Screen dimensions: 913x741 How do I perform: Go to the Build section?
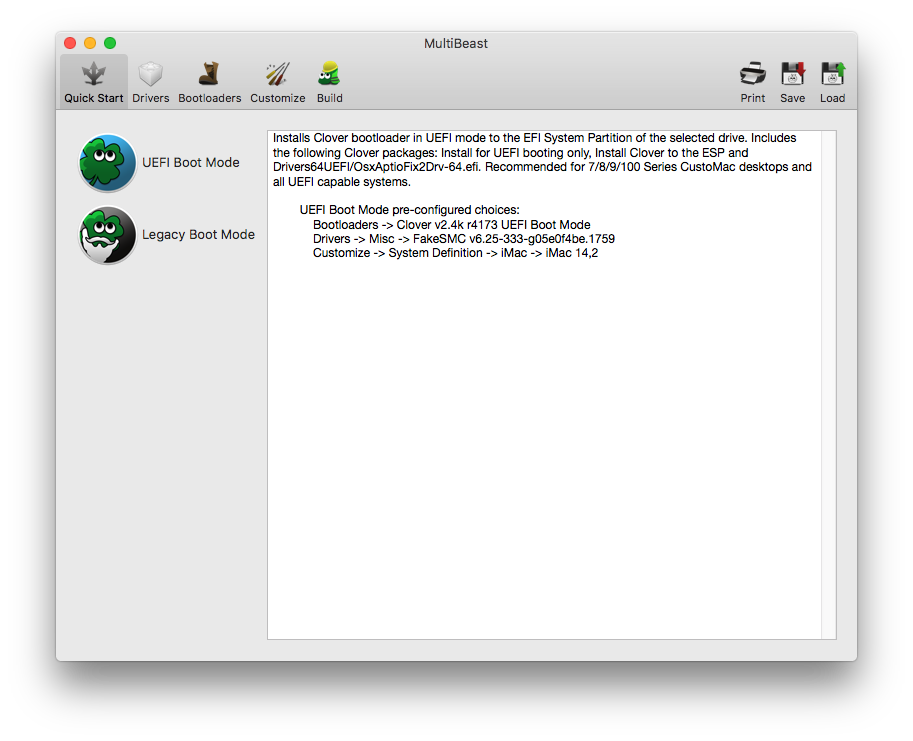click(329, 75)
